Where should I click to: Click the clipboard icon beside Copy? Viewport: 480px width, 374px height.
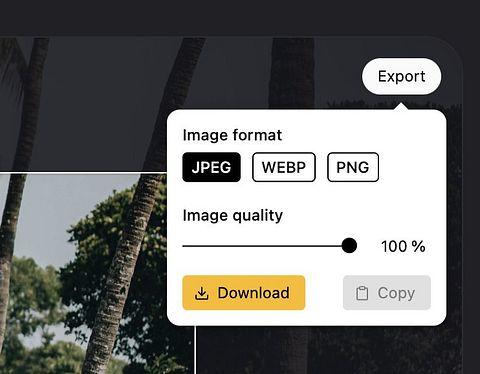pos(362,293)
